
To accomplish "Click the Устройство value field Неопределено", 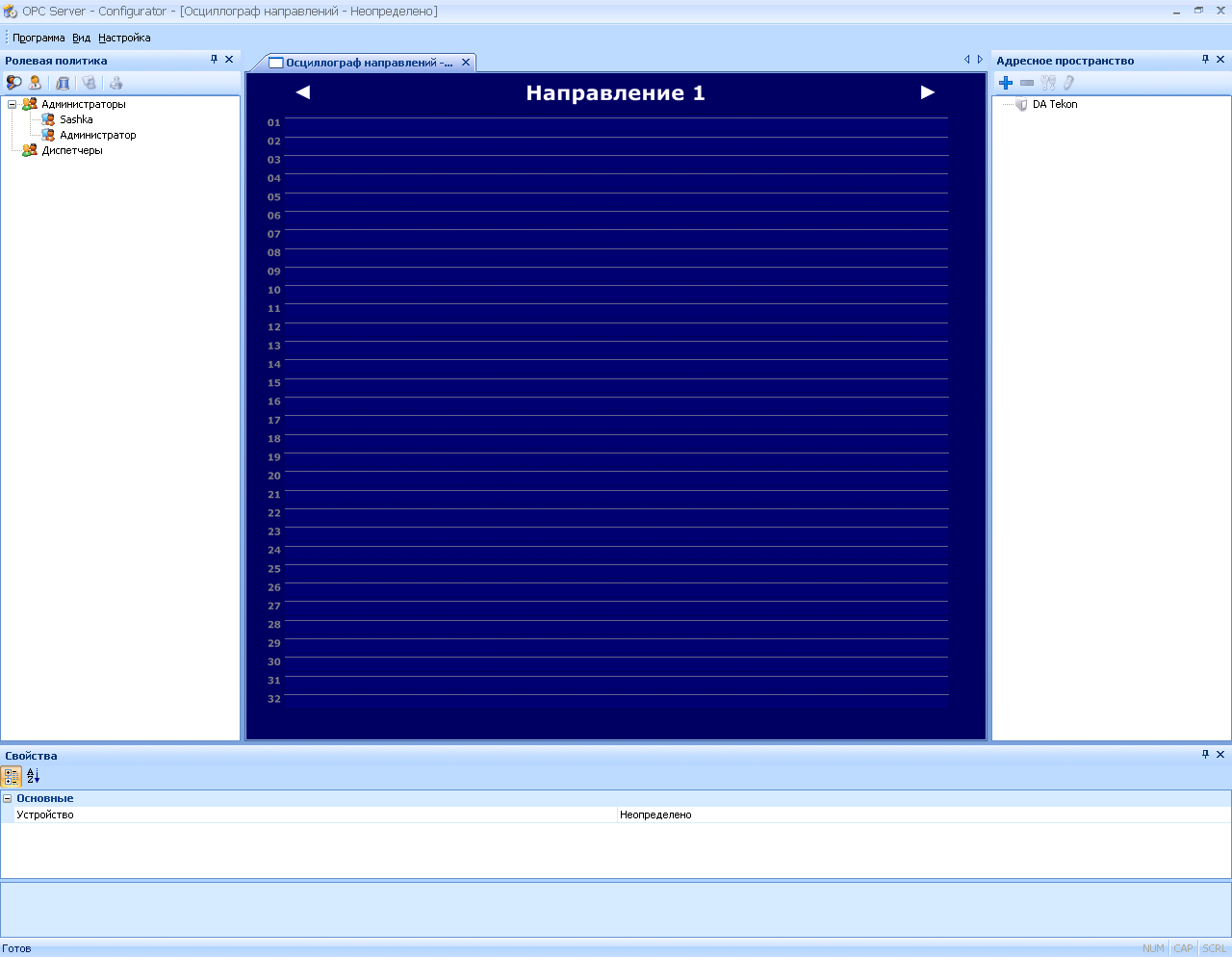I will coord(655,815).
